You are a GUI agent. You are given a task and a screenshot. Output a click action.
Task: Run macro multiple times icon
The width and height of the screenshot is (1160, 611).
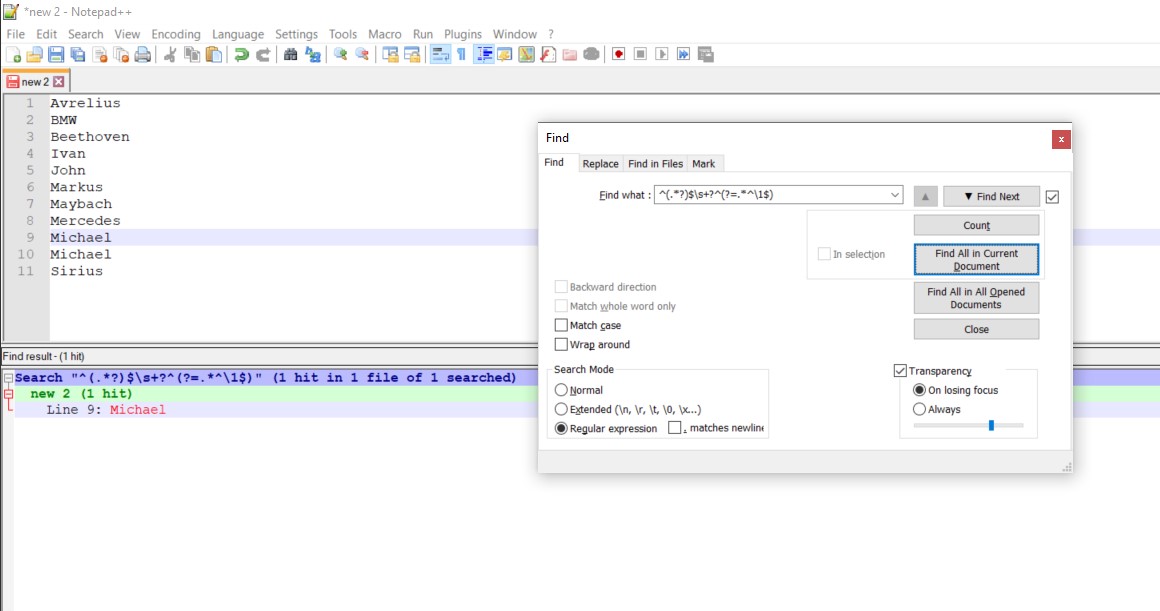(x=684, y=55)
